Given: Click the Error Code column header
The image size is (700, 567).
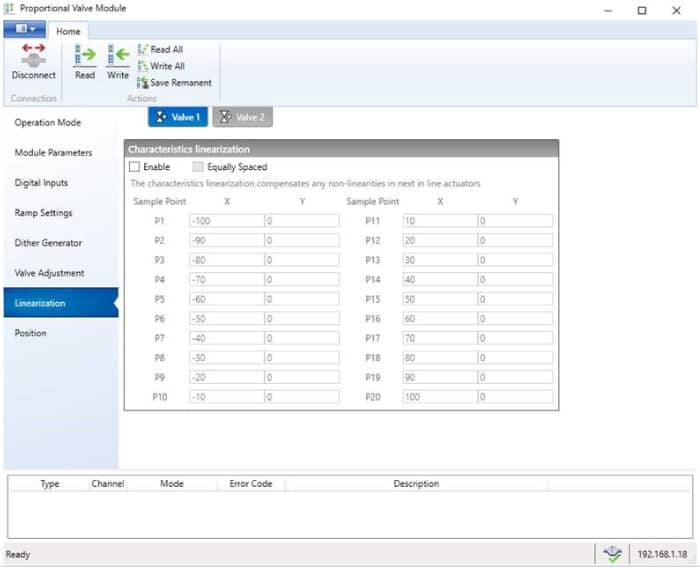Looking at the screenshot, I should pyautogui.click(x=250, y=484).
